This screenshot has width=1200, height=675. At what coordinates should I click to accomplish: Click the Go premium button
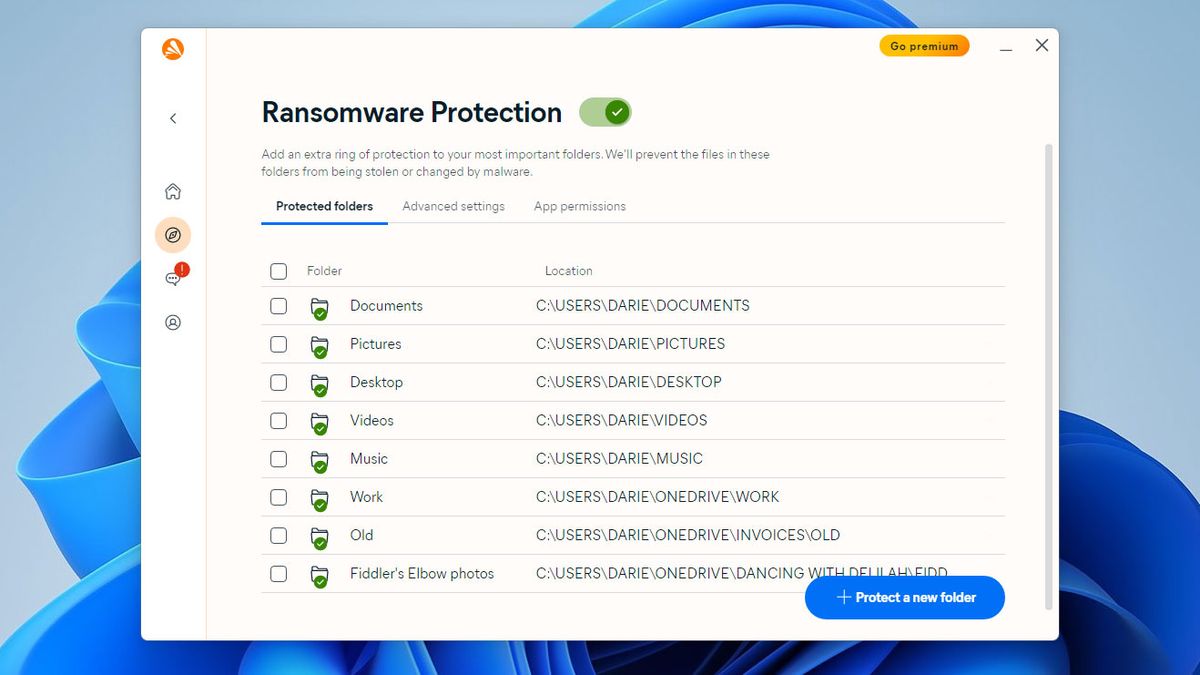[x=923, y=45]
